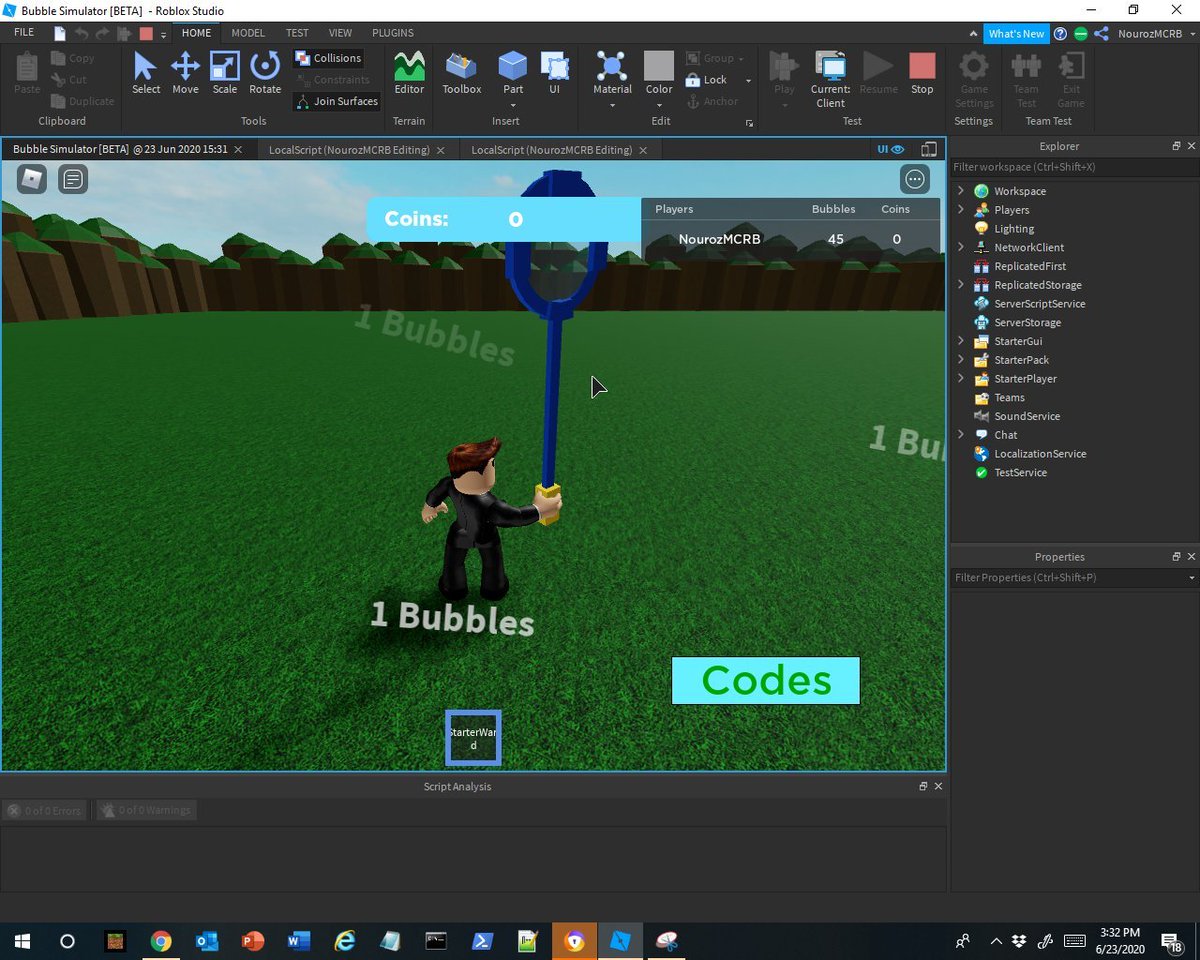Image resolution: width=1200 pixels, height=960 pixels.
Task: Switch to the PLUGINS ribbon tab
Action: point(393,33)
